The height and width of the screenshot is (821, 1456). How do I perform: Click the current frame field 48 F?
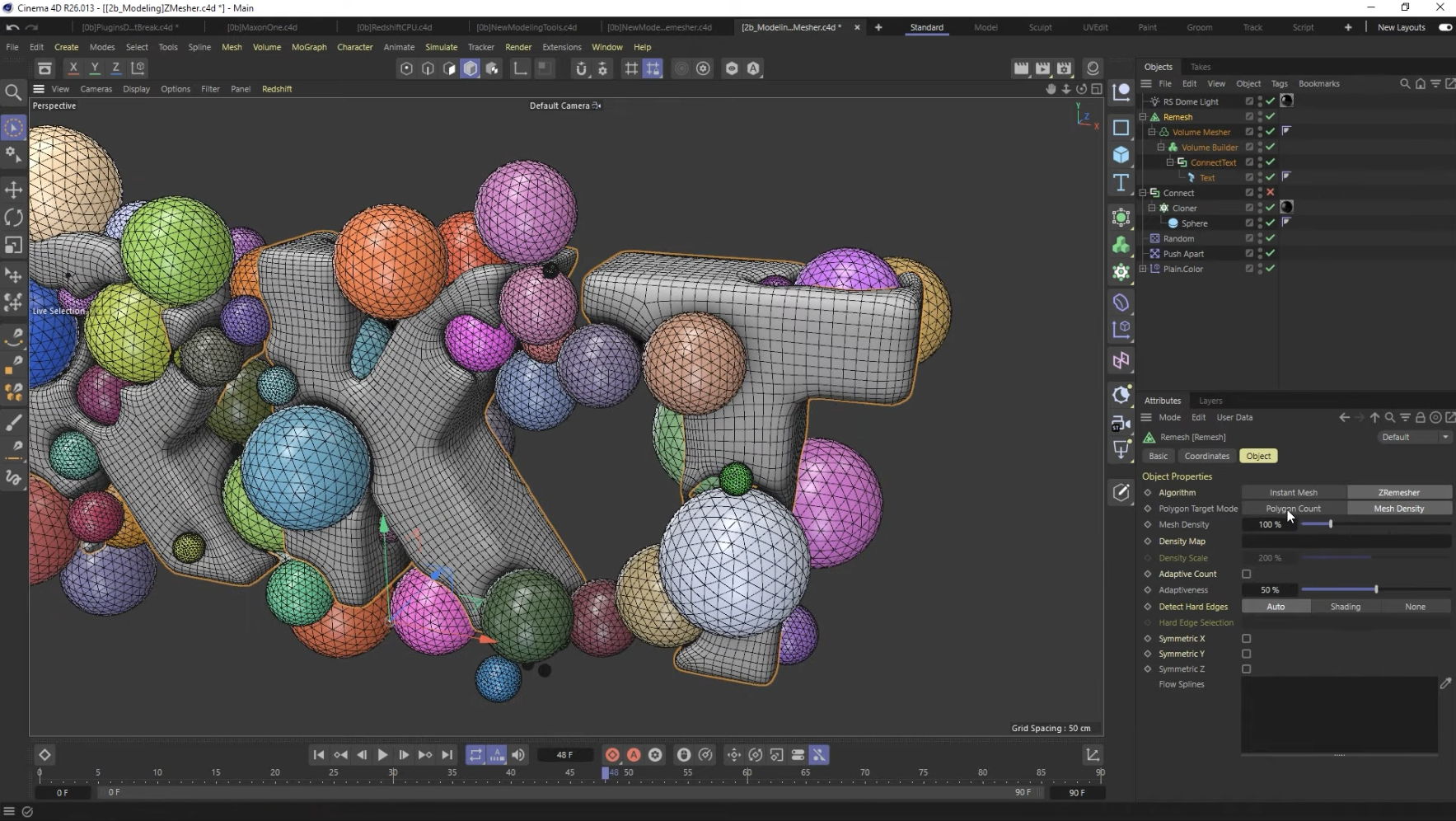[564, 755]
